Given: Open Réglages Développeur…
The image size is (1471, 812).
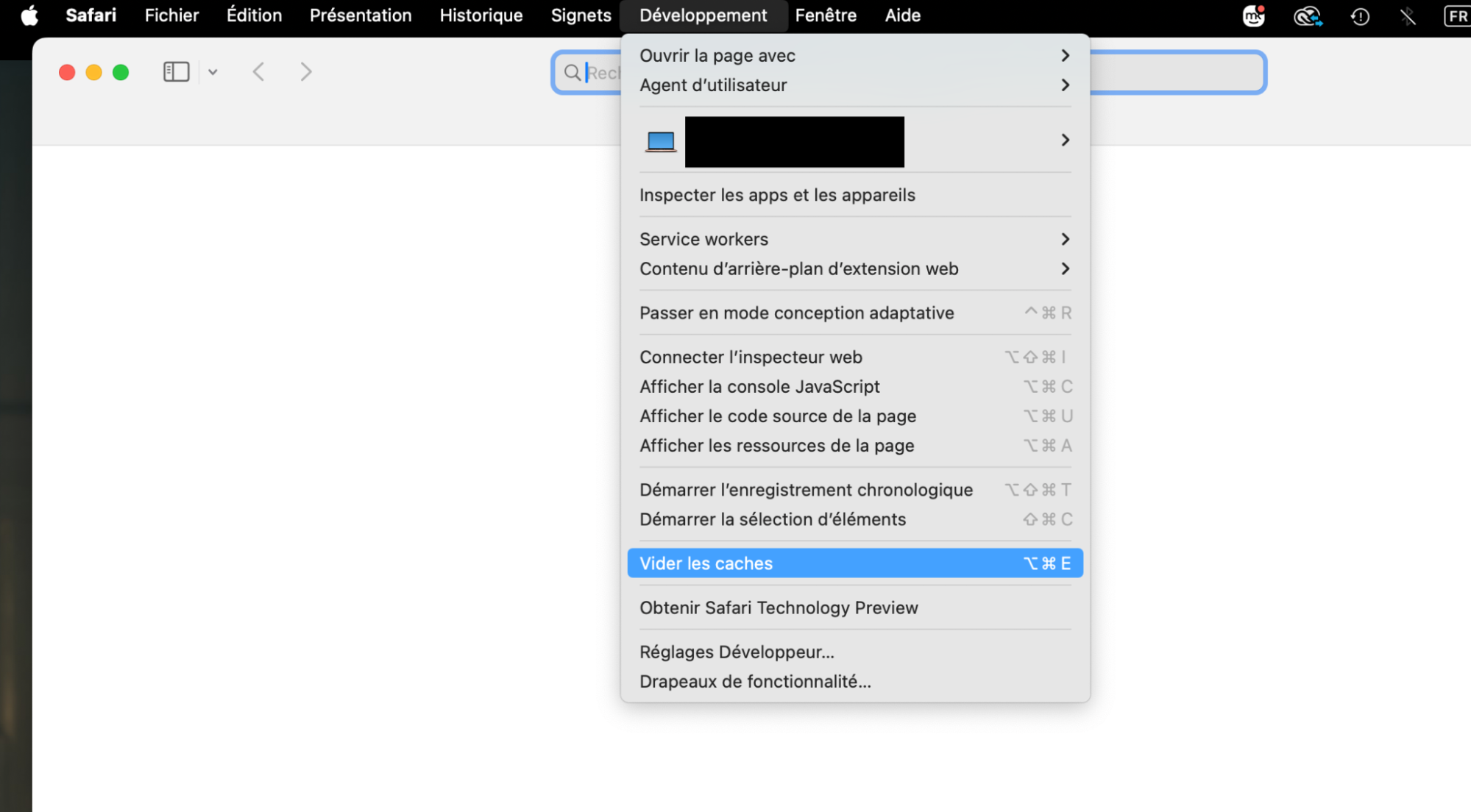Looking at the screenshot, I should (855, 652).
